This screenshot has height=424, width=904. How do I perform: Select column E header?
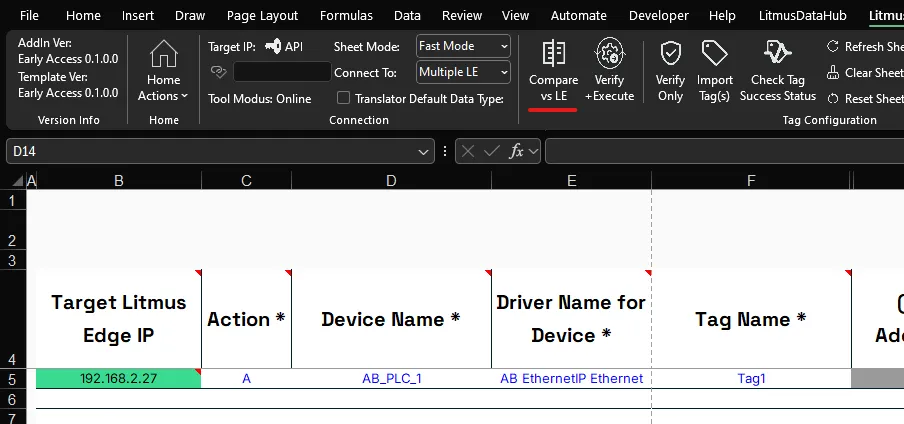click(571, 181)
